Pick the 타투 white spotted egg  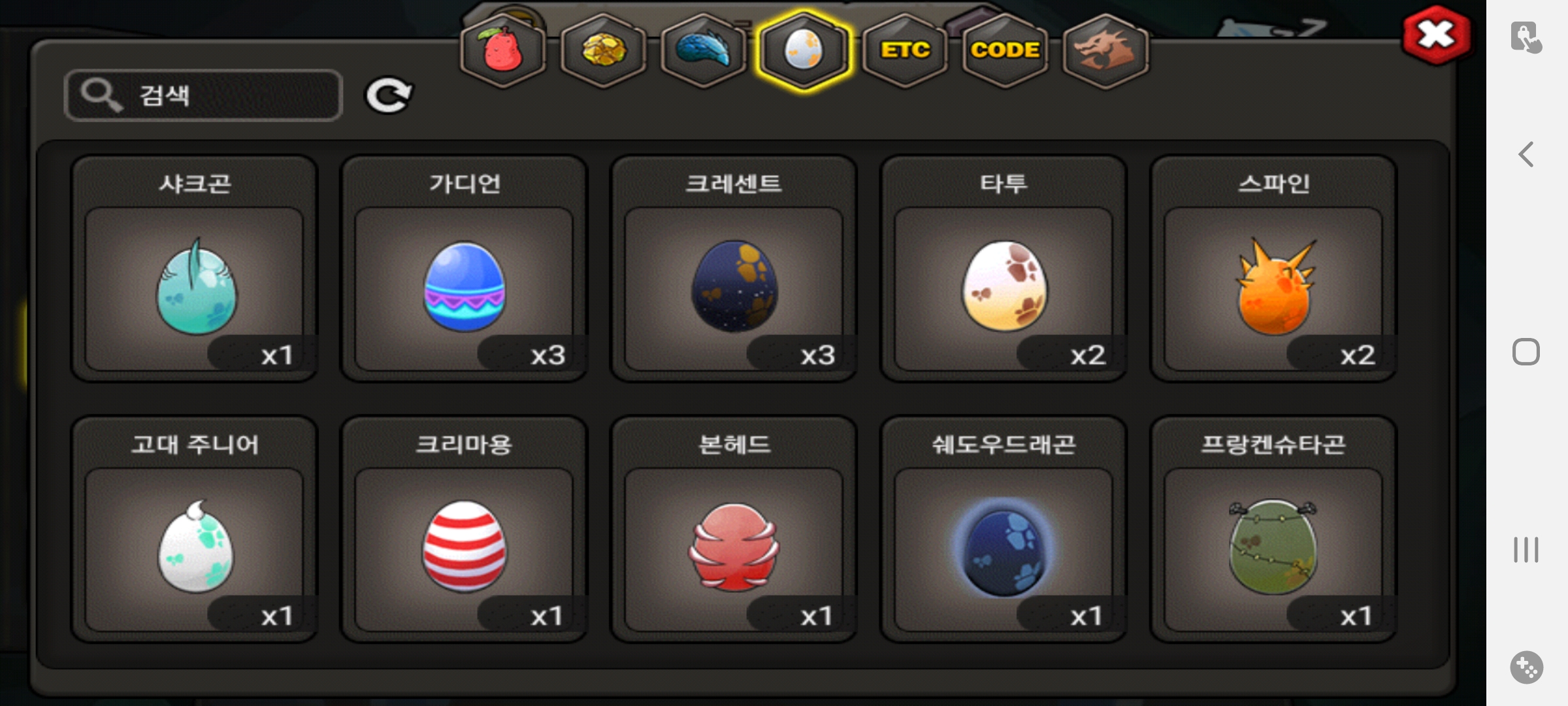(x=1004, y=269)
